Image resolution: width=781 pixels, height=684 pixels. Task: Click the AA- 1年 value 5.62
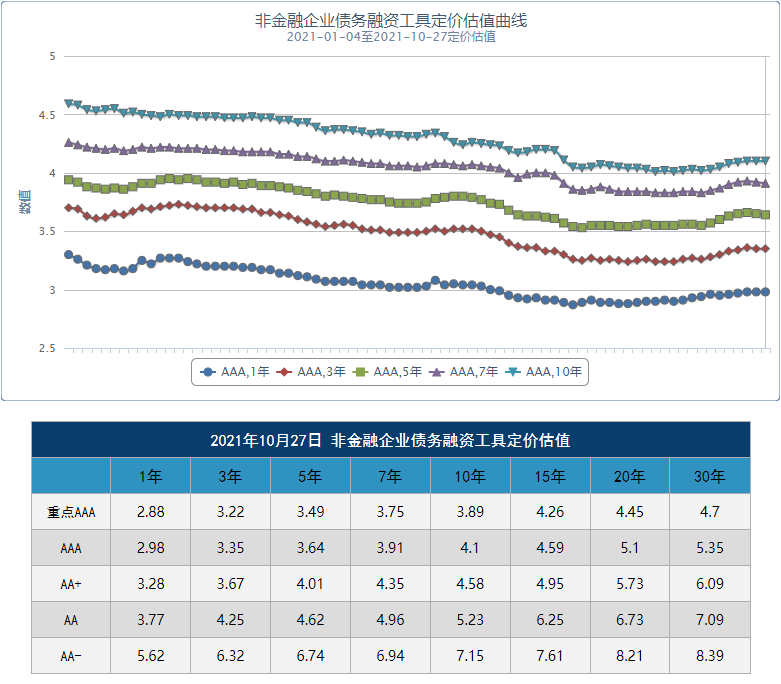click(x=150, y=655)
